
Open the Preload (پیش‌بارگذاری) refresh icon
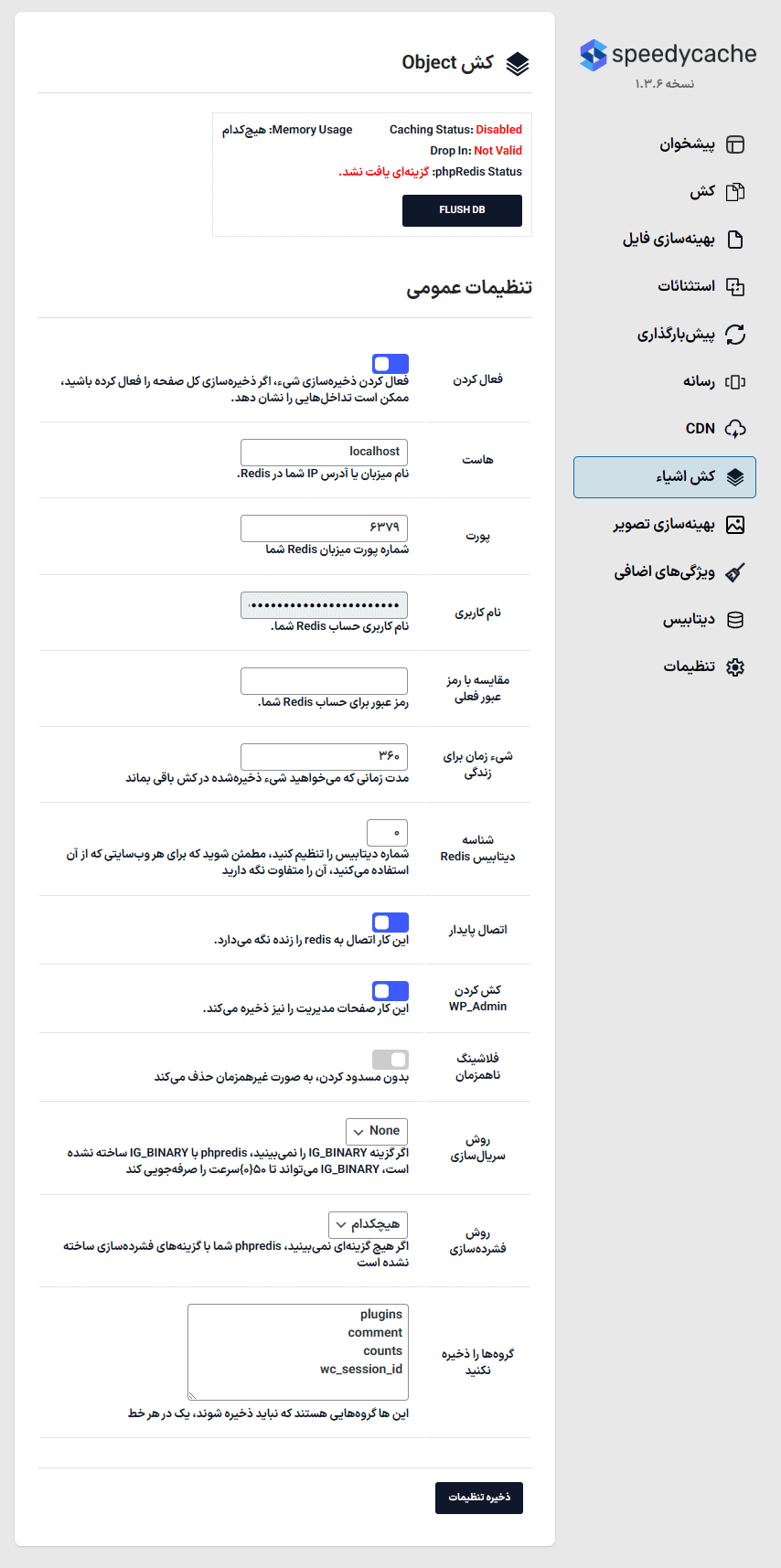point(734,335)
